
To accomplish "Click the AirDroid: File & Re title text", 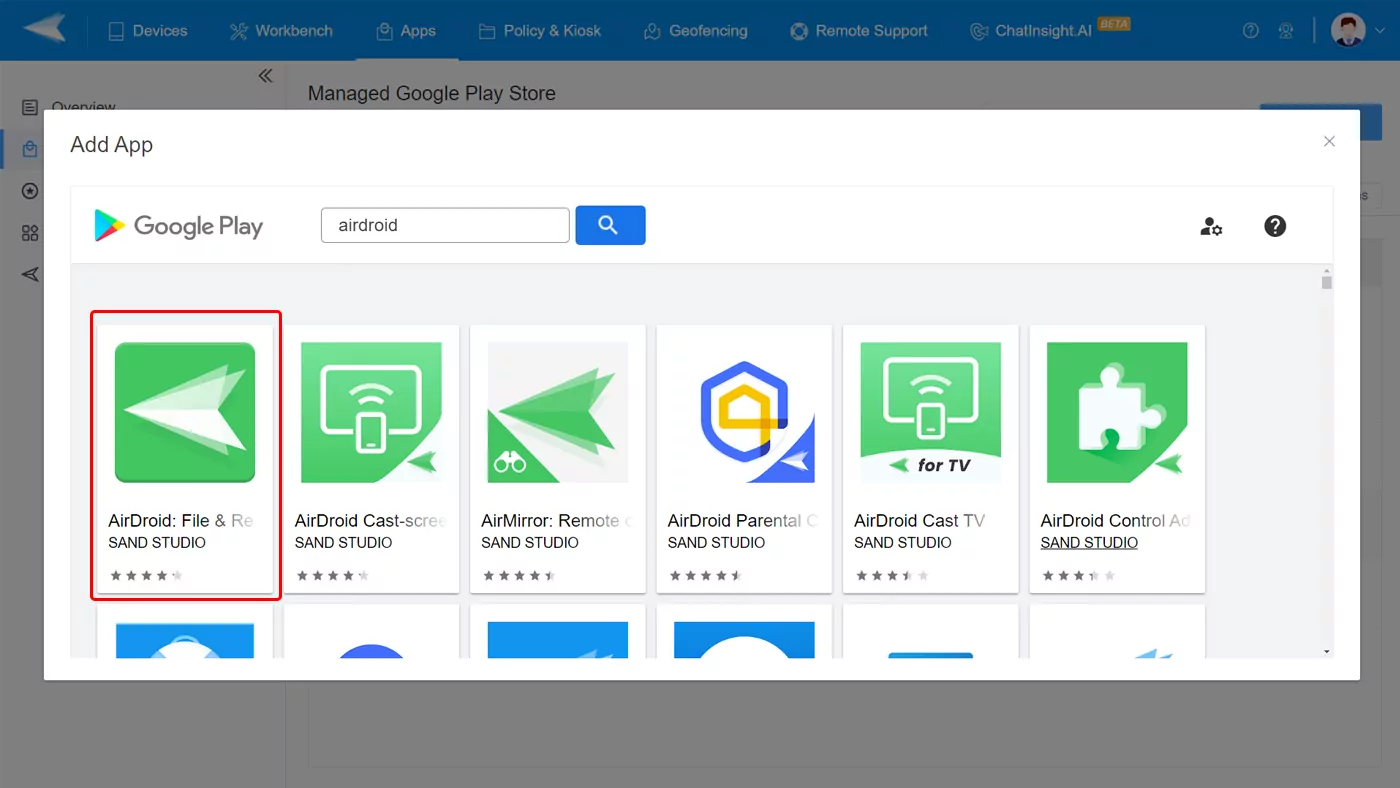I will pos(181,521).
